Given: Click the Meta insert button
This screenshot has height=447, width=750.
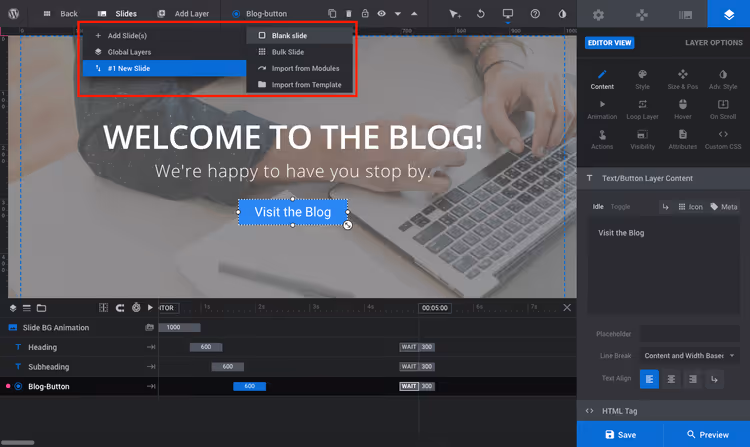Looking at the screenshot, I should click(x=723, y=207).
